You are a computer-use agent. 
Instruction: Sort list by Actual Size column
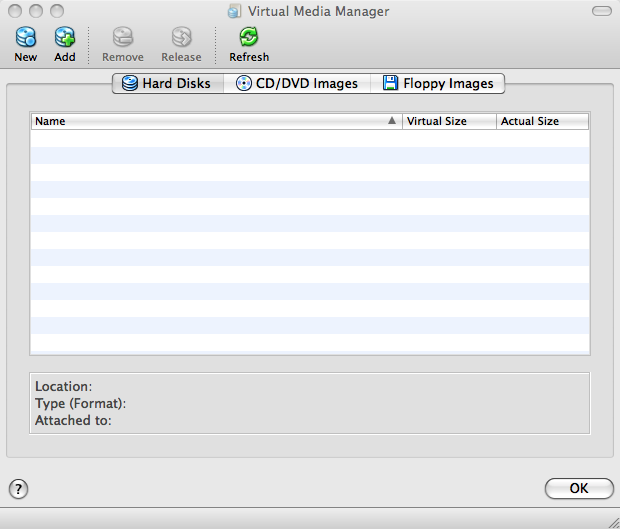541,121
